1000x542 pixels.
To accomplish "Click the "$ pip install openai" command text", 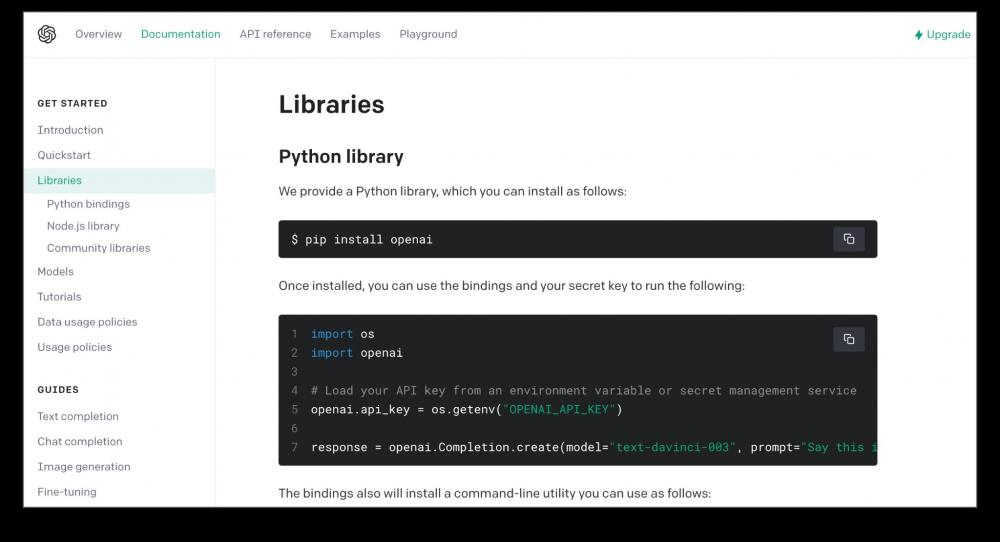I will point(362,240).
